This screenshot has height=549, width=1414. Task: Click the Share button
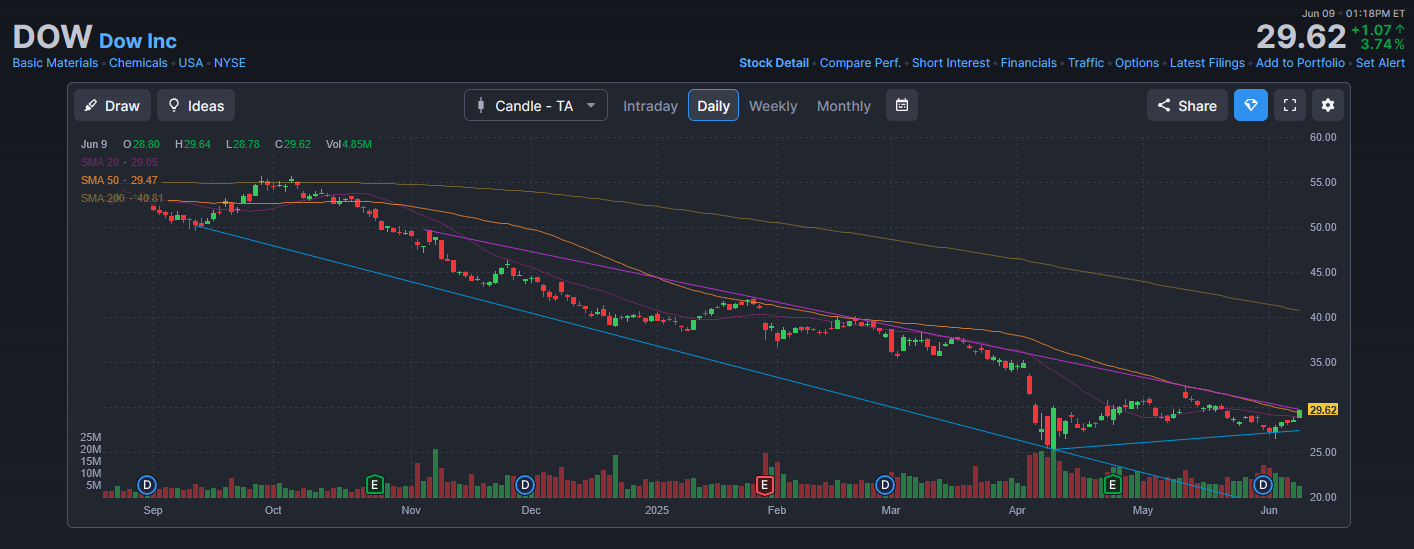tap(1187, 106)
